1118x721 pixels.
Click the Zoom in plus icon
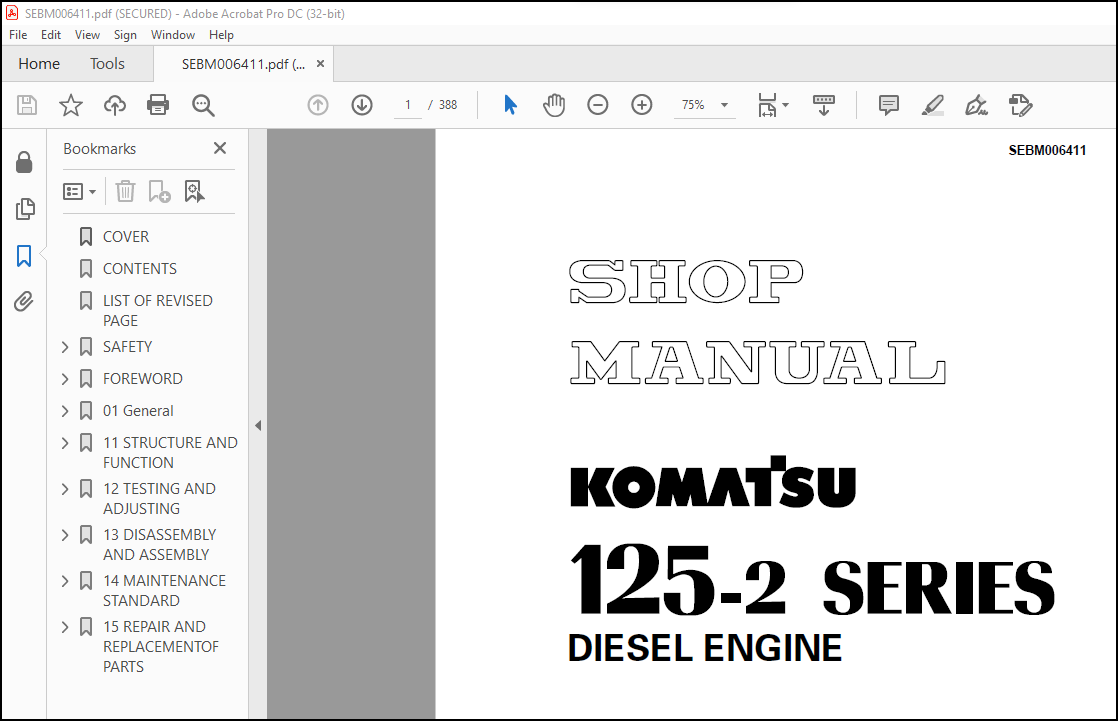pos(642,106)
